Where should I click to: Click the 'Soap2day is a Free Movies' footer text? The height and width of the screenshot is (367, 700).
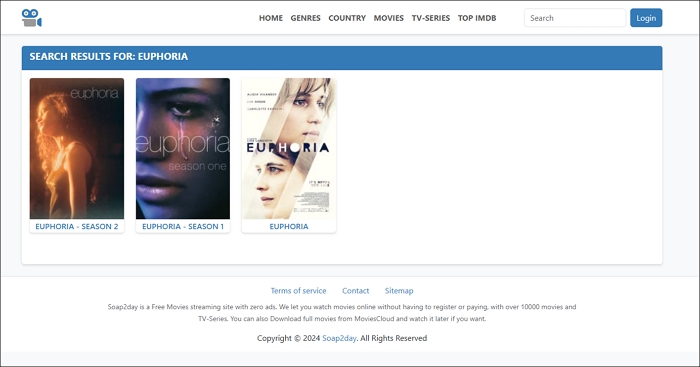coord(342,313)
